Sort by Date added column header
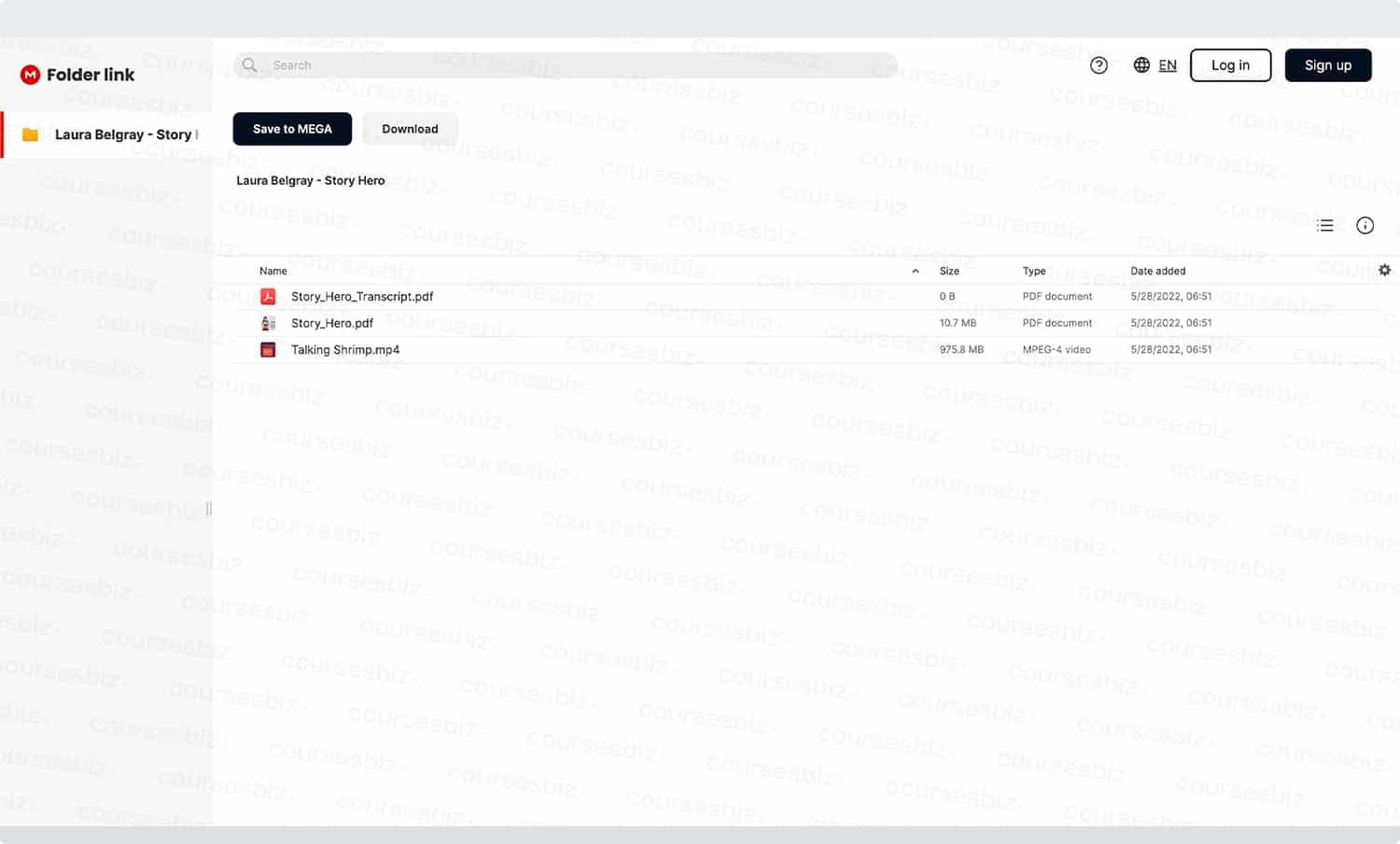 pyautogui.click(x=1158, y=271)
